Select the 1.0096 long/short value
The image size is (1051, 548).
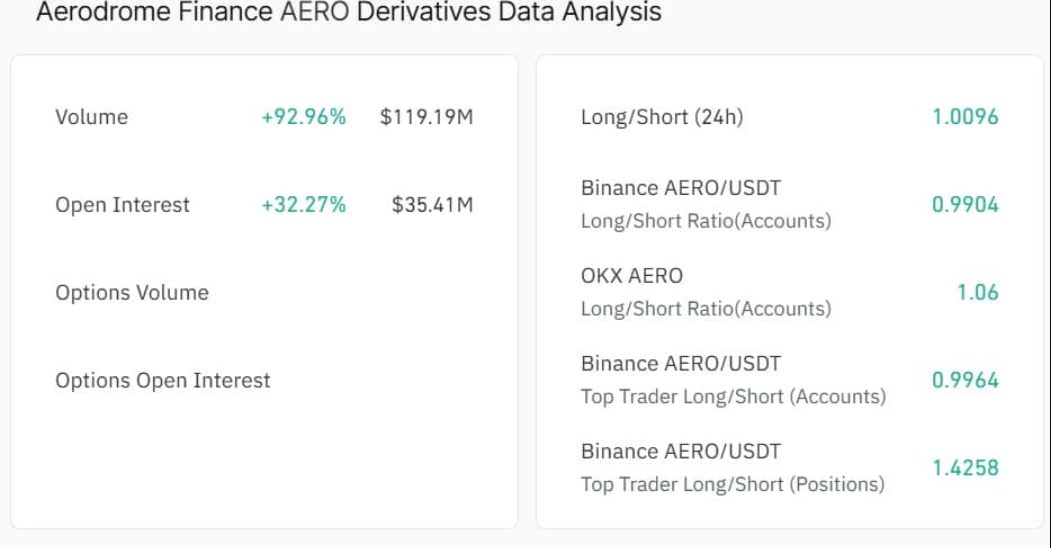(965, 117)
